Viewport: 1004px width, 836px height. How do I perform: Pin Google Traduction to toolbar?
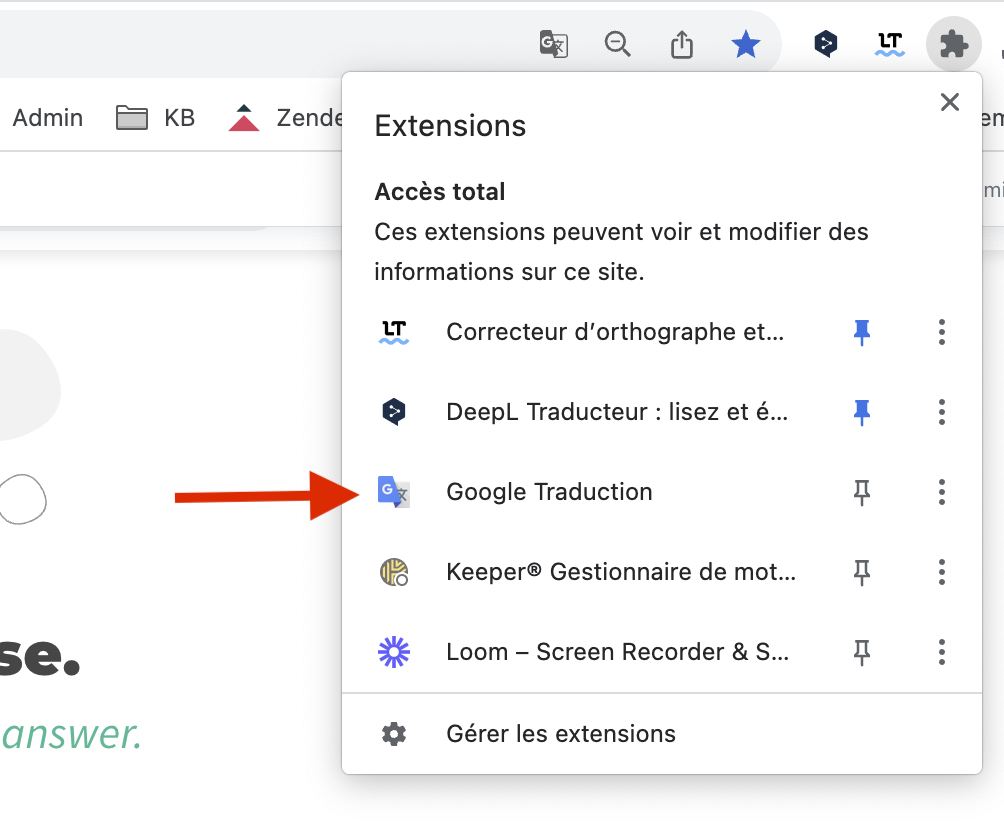coord(861,492)
